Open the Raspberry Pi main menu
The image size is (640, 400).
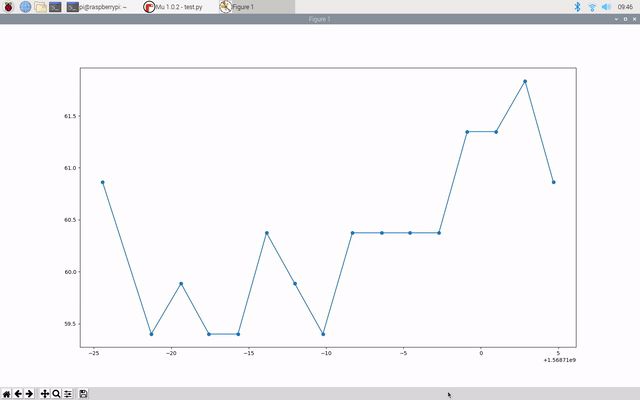tap(8, 7)
